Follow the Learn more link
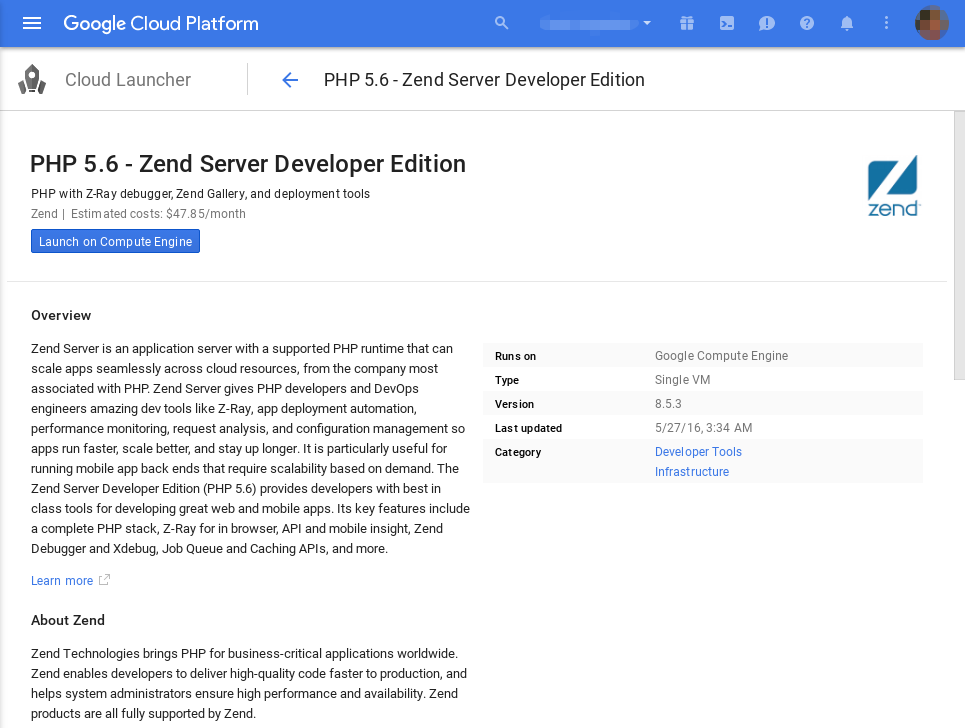This screenshot has height=728, width=965. (62, 580)
